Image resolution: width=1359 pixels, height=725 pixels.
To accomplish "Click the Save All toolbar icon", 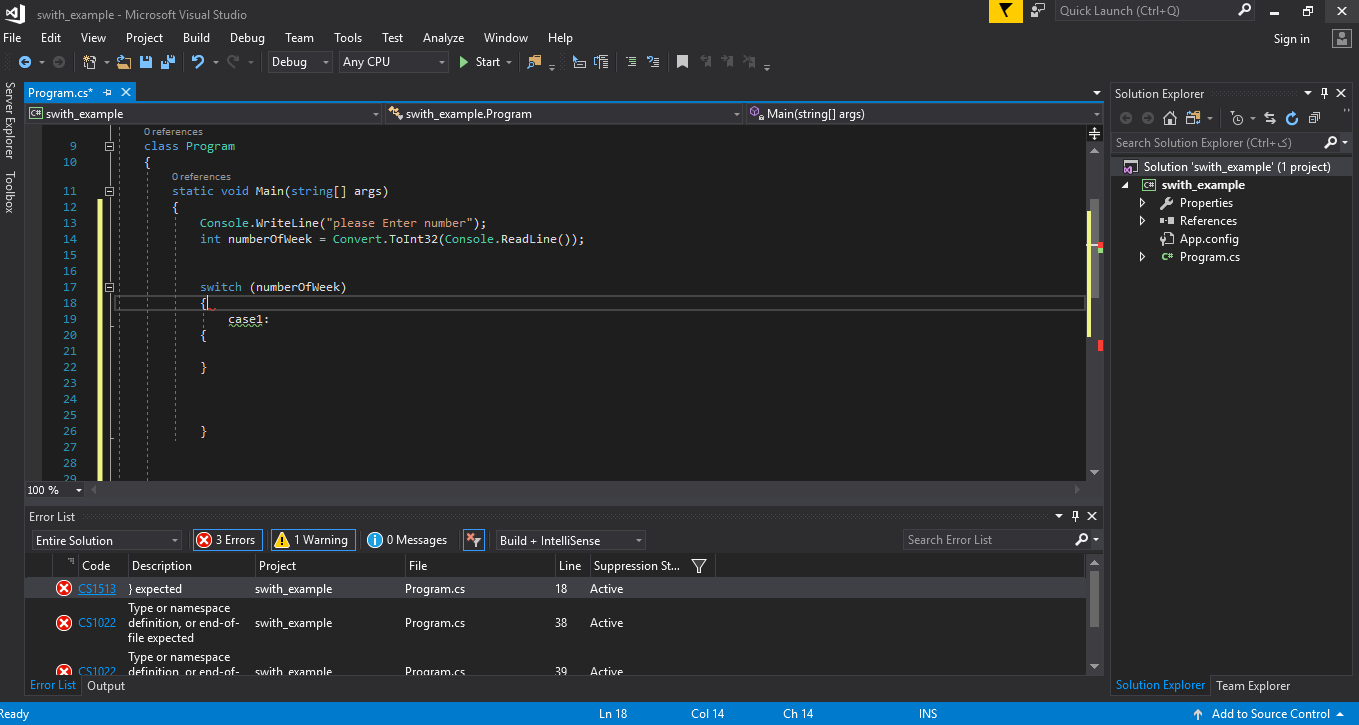I will [x=167, y=62].
